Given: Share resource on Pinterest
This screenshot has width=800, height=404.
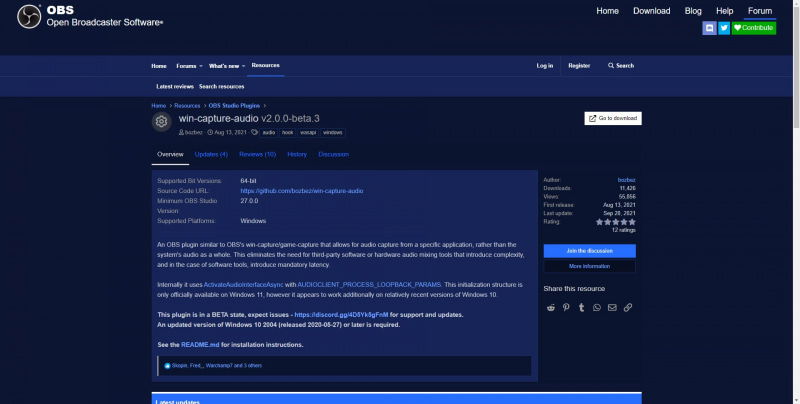Looking at the screenshot, I should (x=566, y=307).
